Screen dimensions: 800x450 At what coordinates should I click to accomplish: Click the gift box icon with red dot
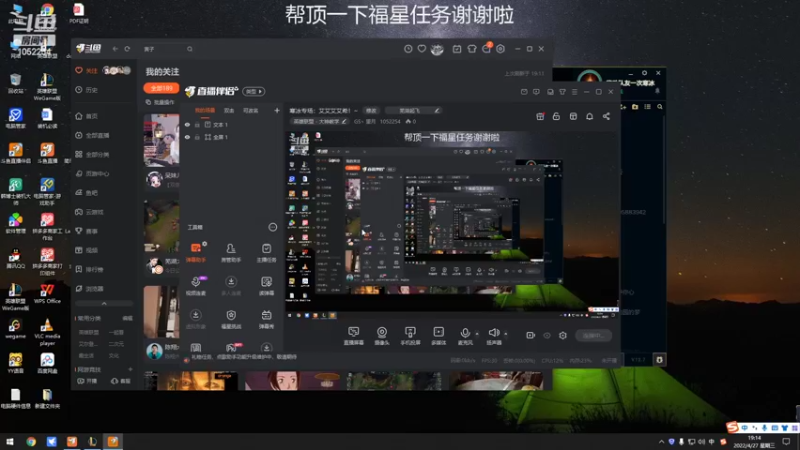coord(540,116)
